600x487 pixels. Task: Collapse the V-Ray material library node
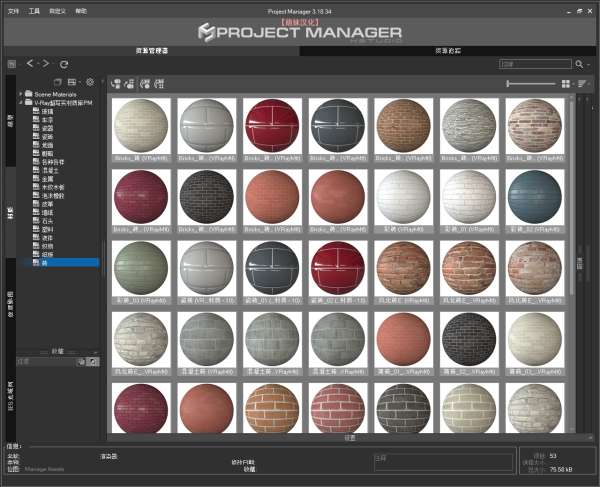(21, 103)
